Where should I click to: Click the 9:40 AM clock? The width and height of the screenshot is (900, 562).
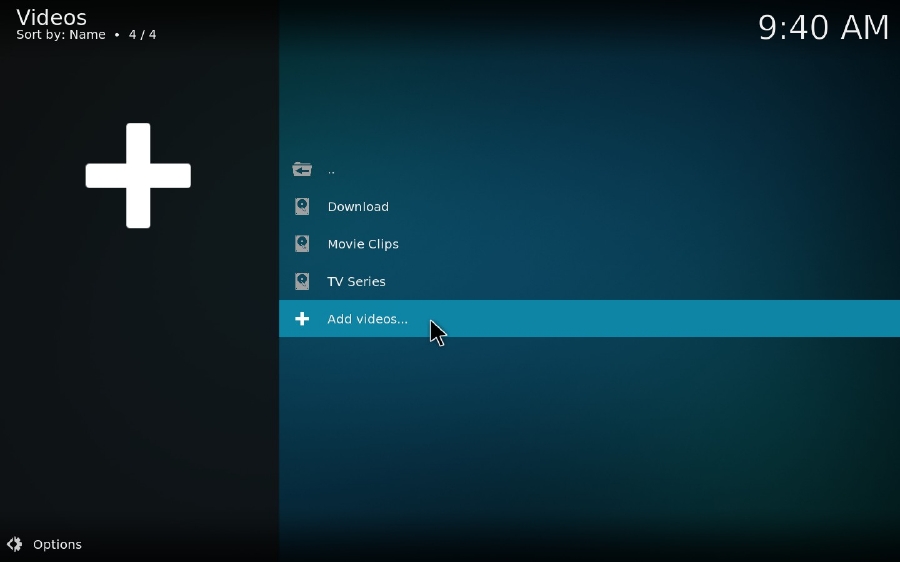823,27
